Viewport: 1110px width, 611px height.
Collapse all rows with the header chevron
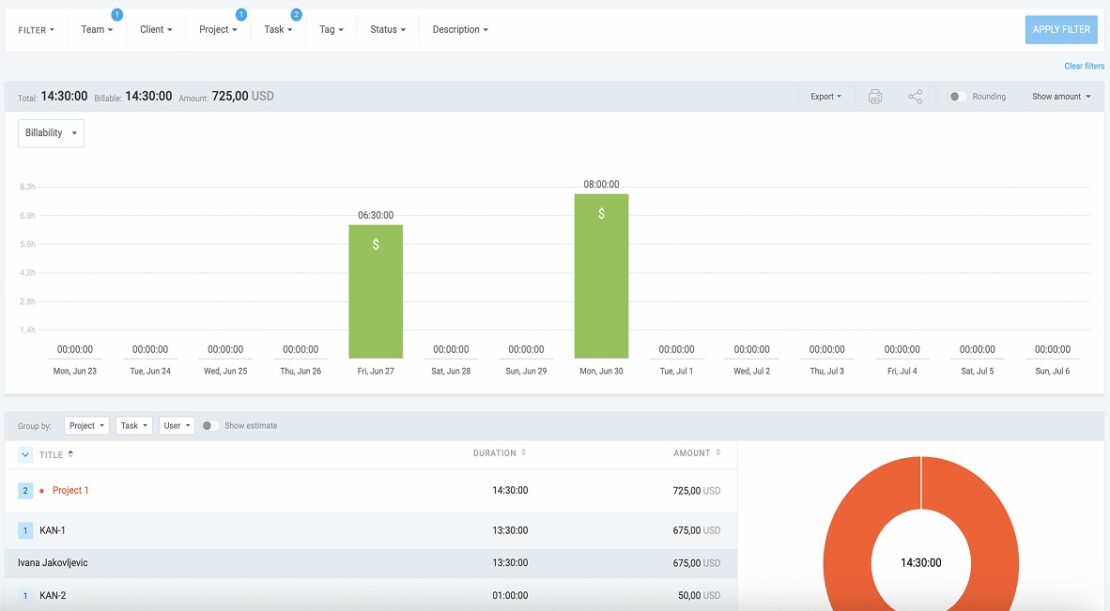pos(25,455)
